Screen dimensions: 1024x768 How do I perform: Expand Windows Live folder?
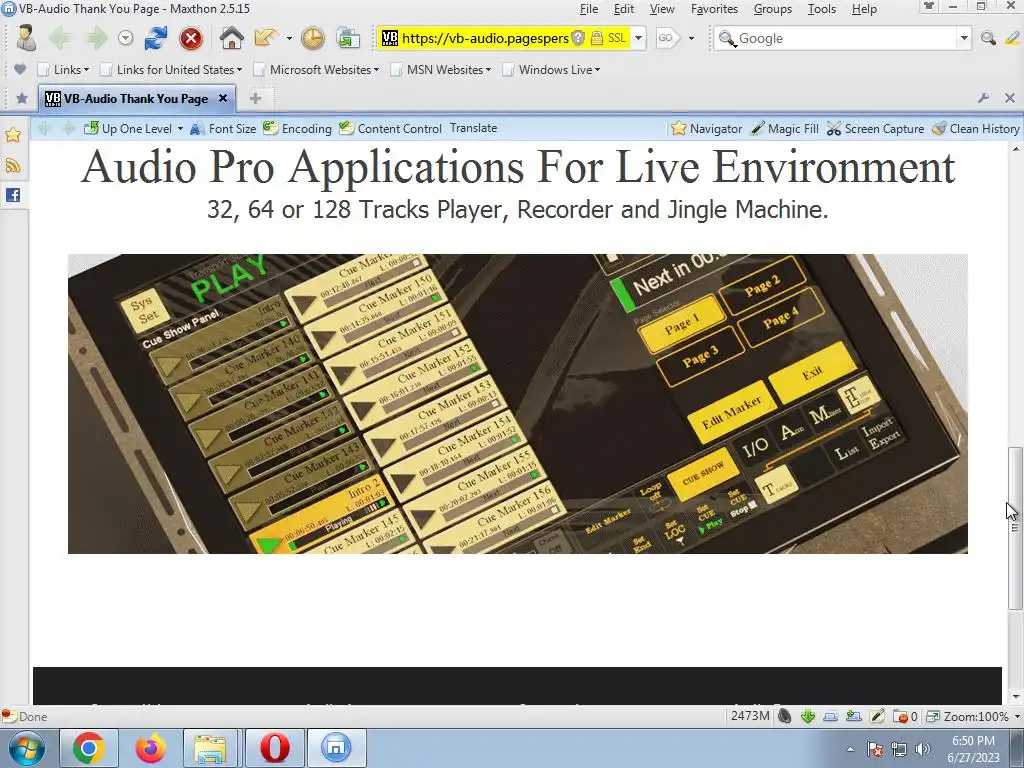tap(551, 69)
